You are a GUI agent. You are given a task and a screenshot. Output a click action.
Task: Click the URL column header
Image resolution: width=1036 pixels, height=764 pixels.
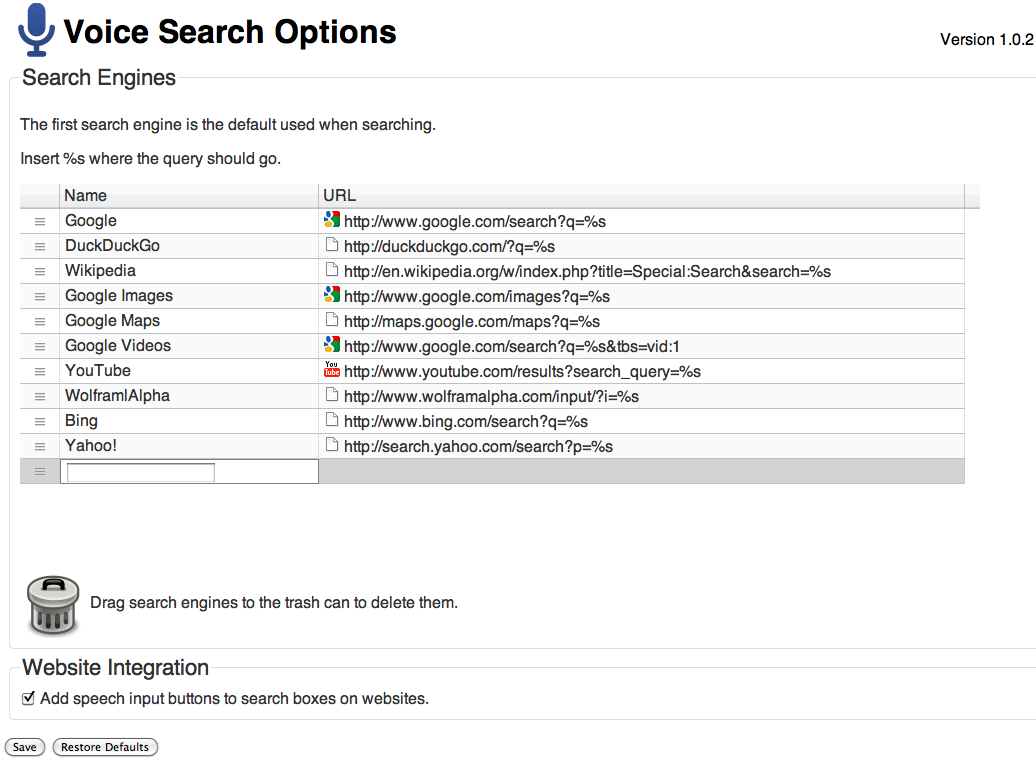[338, 195]
